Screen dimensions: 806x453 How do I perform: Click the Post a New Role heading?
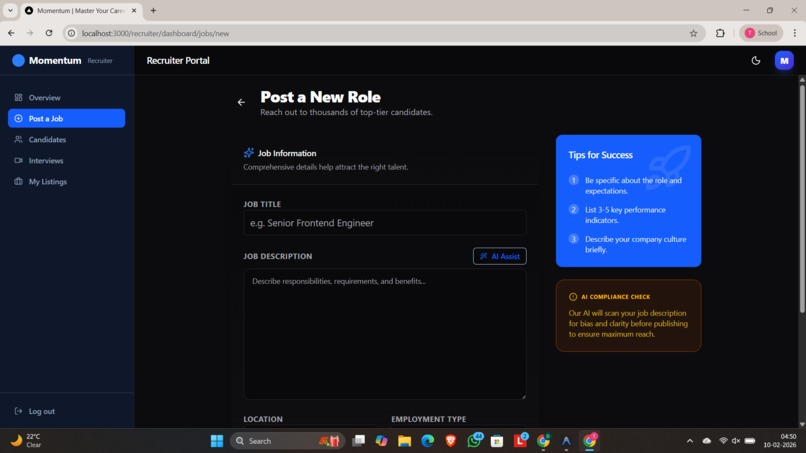tap(320, 97)
